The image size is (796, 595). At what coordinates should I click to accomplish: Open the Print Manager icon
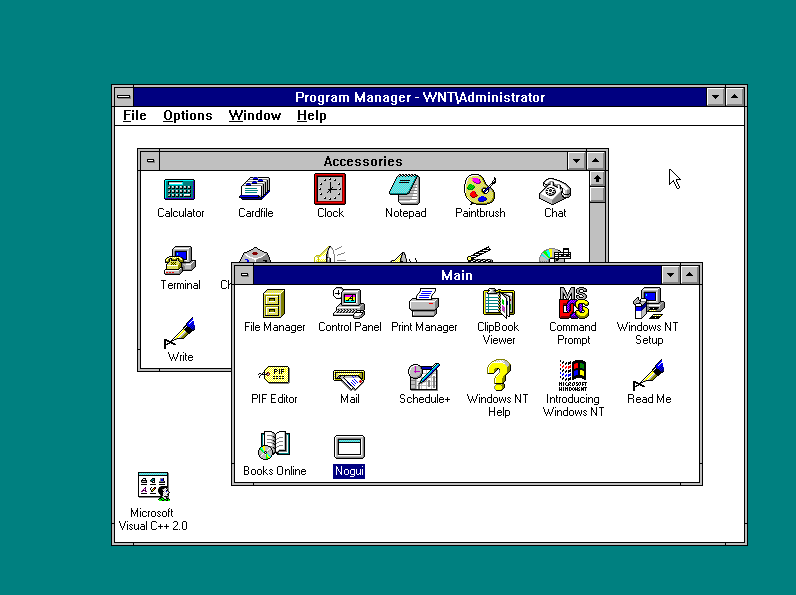pyautogui.click(x=423, y=304)
